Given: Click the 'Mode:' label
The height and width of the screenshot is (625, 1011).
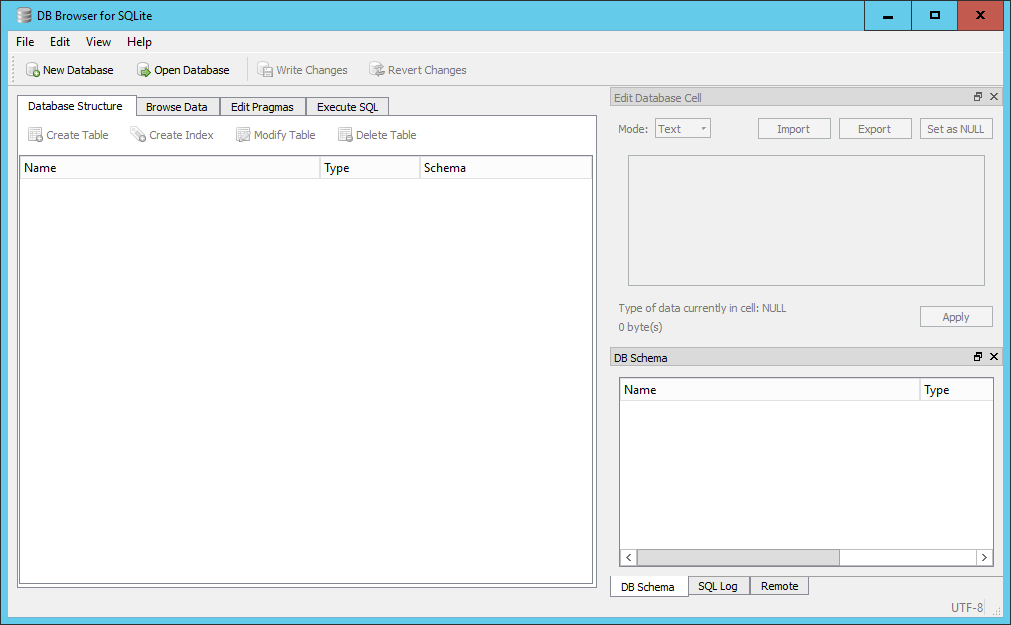Looking at the screenshot, I should pyautogui.click(x=633, y=129).
